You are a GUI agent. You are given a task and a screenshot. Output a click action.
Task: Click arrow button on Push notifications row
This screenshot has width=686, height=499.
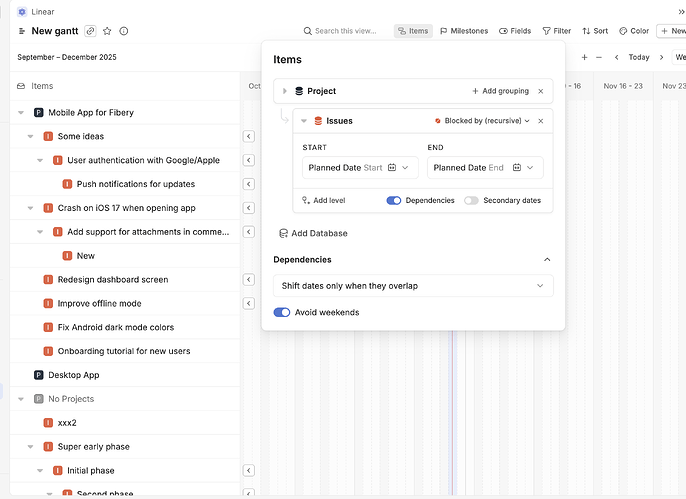[248, 184]
